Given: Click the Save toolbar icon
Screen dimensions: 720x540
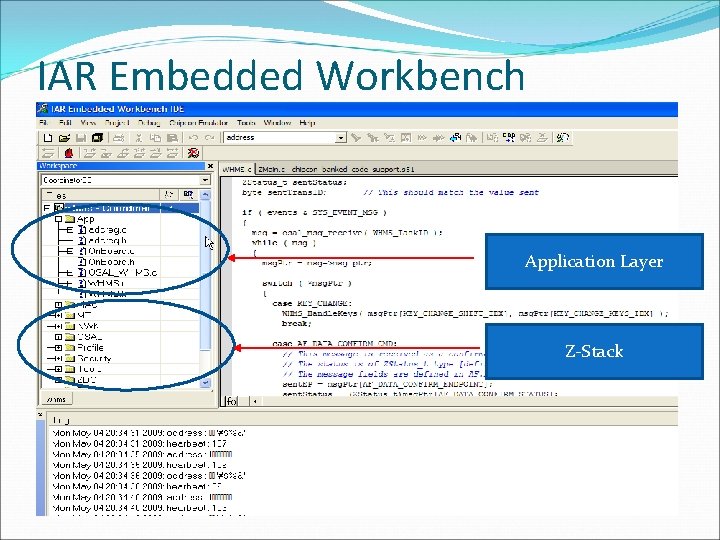Looking at the screenshot, I should [81, 137].
